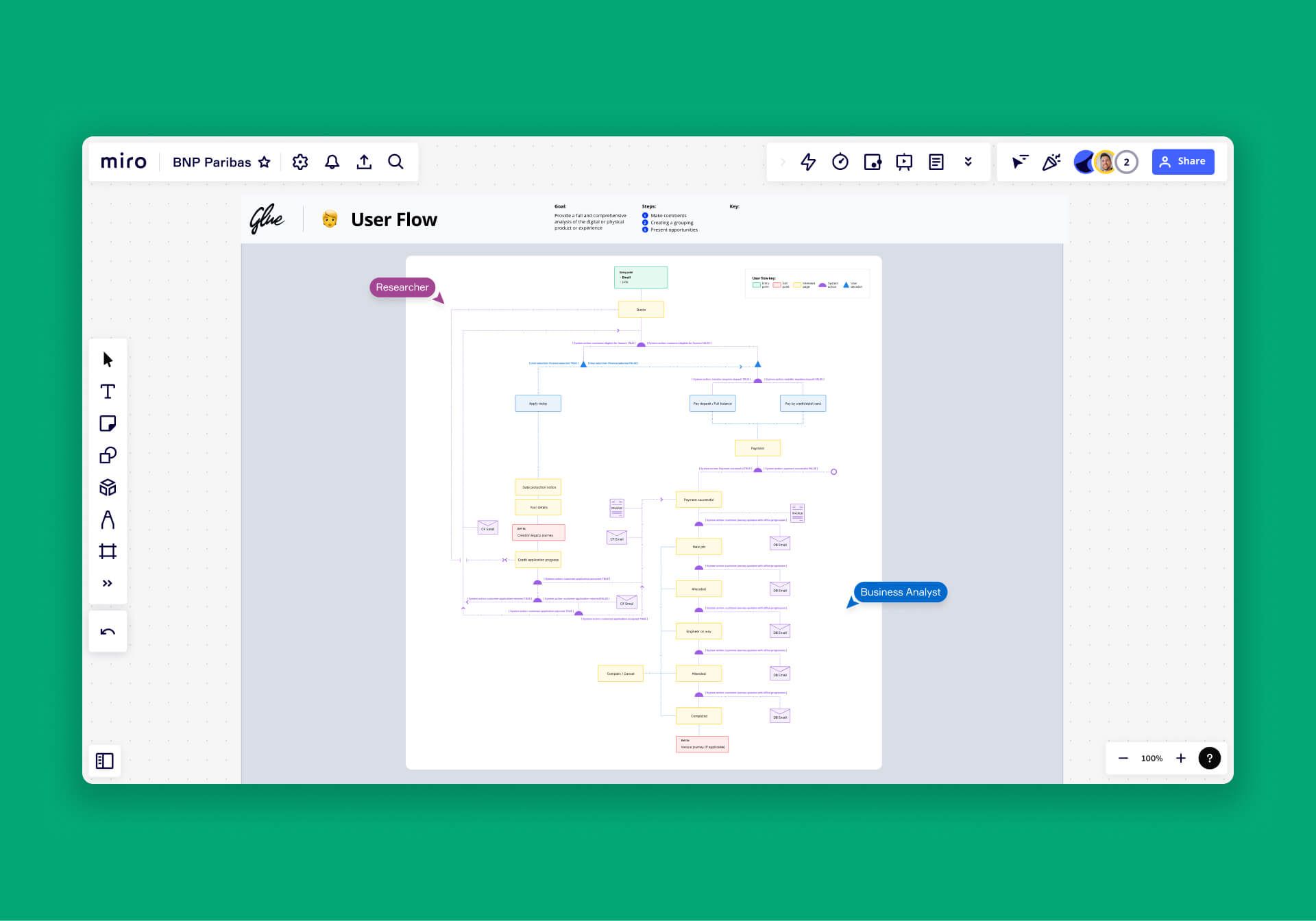Expand more tools in left toolbar
The width and height of the screenshot is (1316, 921).
pos(108,583)
